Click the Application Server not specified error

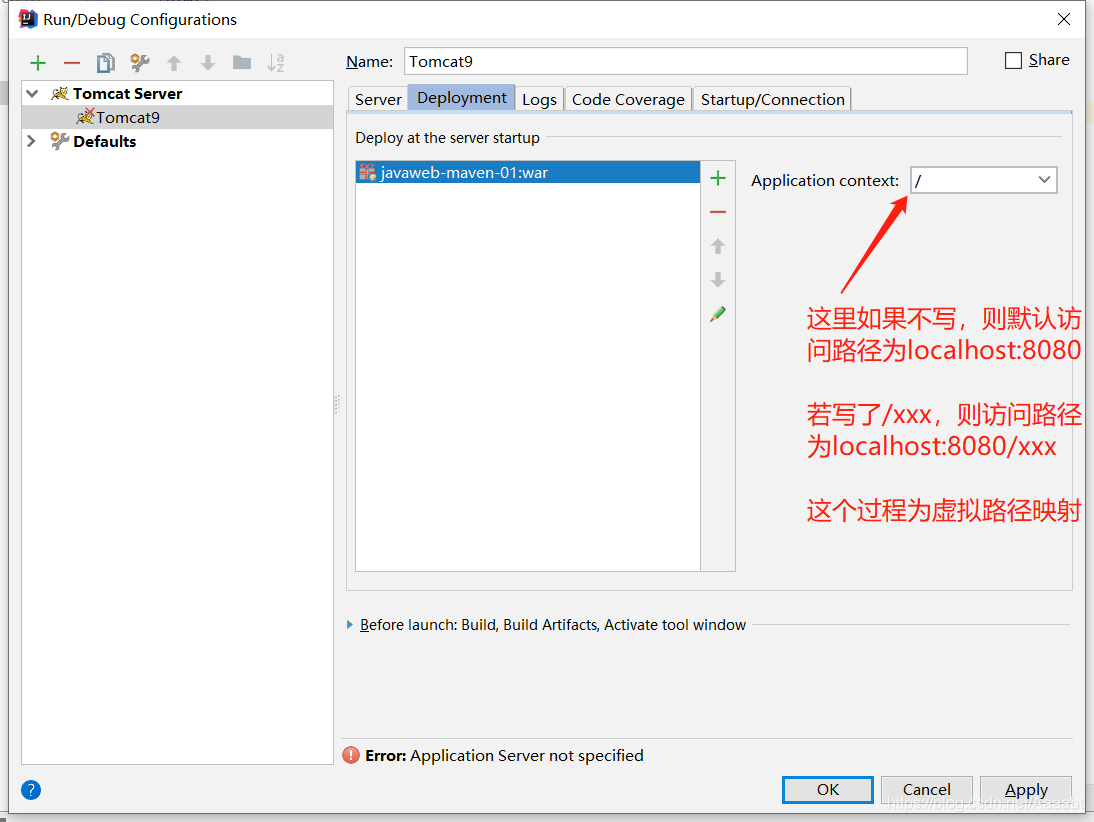click(x=527, y=756)
